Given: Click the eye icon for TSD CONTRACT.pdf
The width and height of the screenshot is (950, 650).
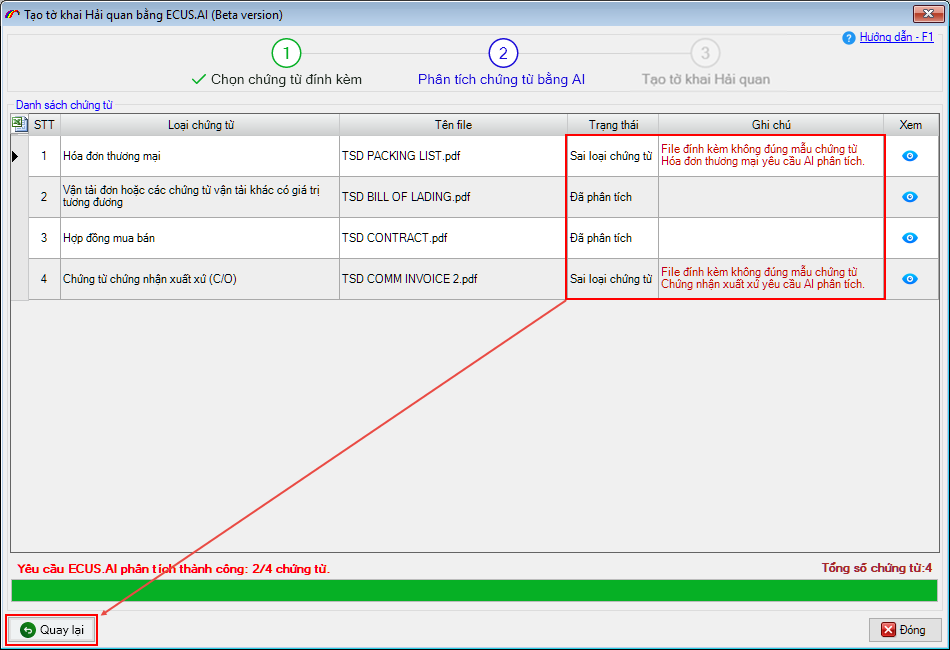Looking at the screenshot, I should [x=910, y=238].
